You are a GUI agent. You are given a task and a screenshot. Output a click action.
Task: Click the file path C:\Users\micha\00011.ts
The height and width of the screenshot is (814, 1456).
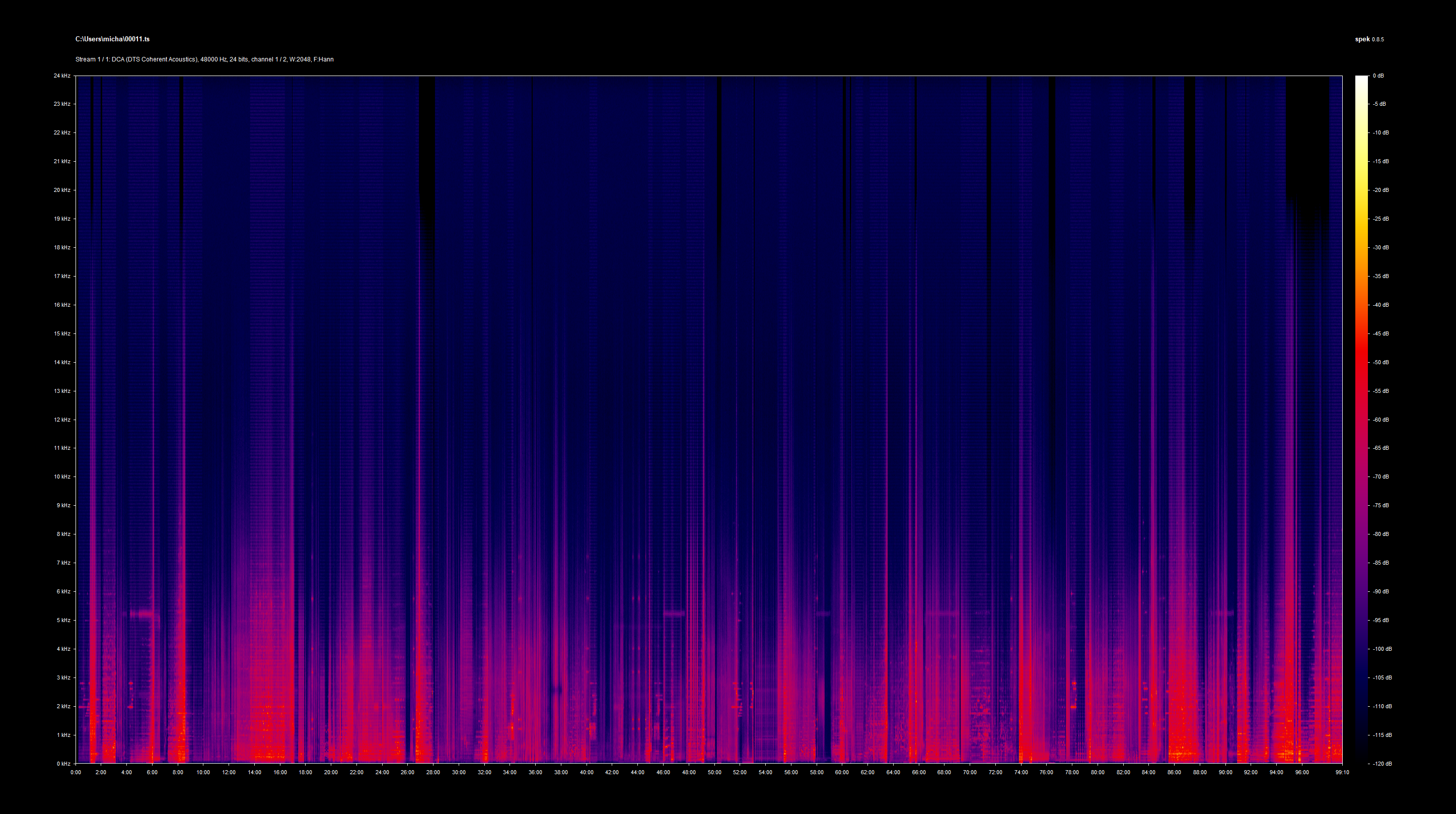(x=112, y=39)
